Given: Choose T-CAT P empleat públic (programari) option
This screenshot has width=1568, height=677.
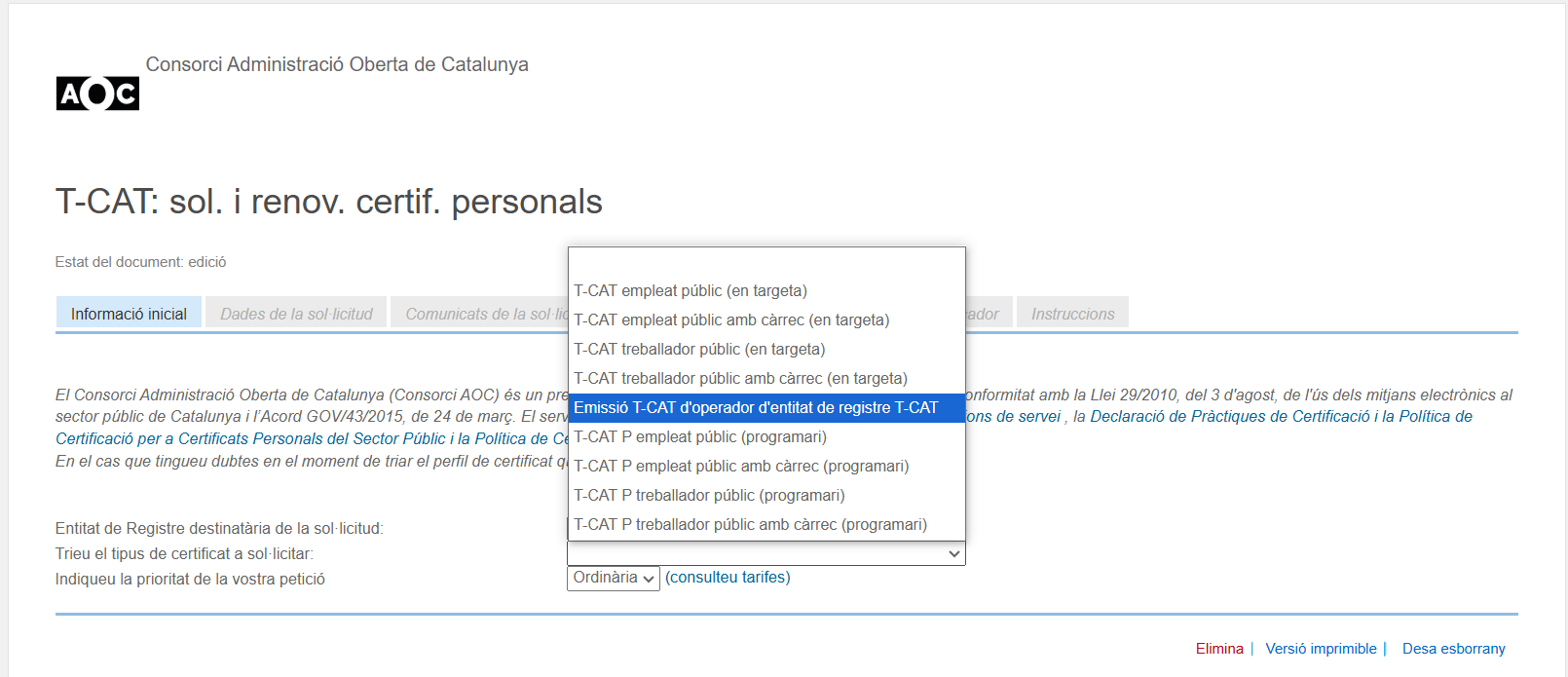Looking at the screenshot, I should coord(766,437).
